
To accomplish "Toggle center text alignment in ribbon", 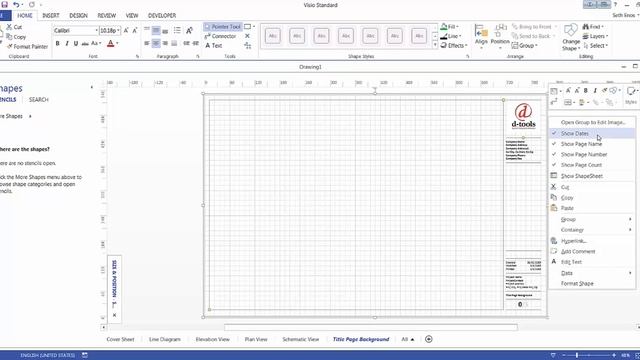I will pyautogui.click(x=156, y=43).
